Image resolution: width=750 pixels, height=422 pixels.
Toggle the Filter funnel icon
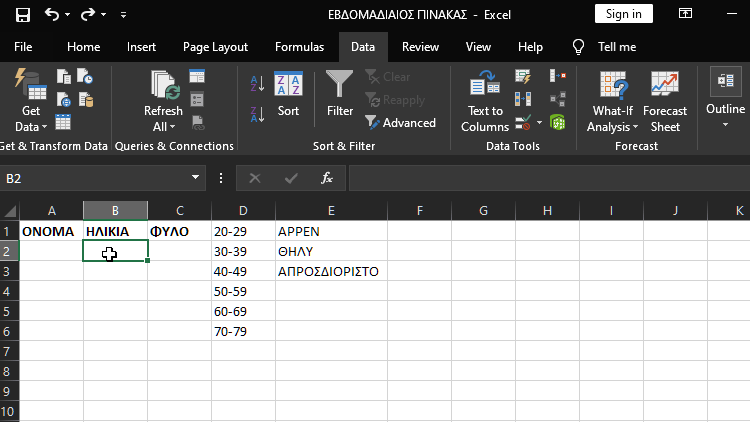tap(340, 96)
